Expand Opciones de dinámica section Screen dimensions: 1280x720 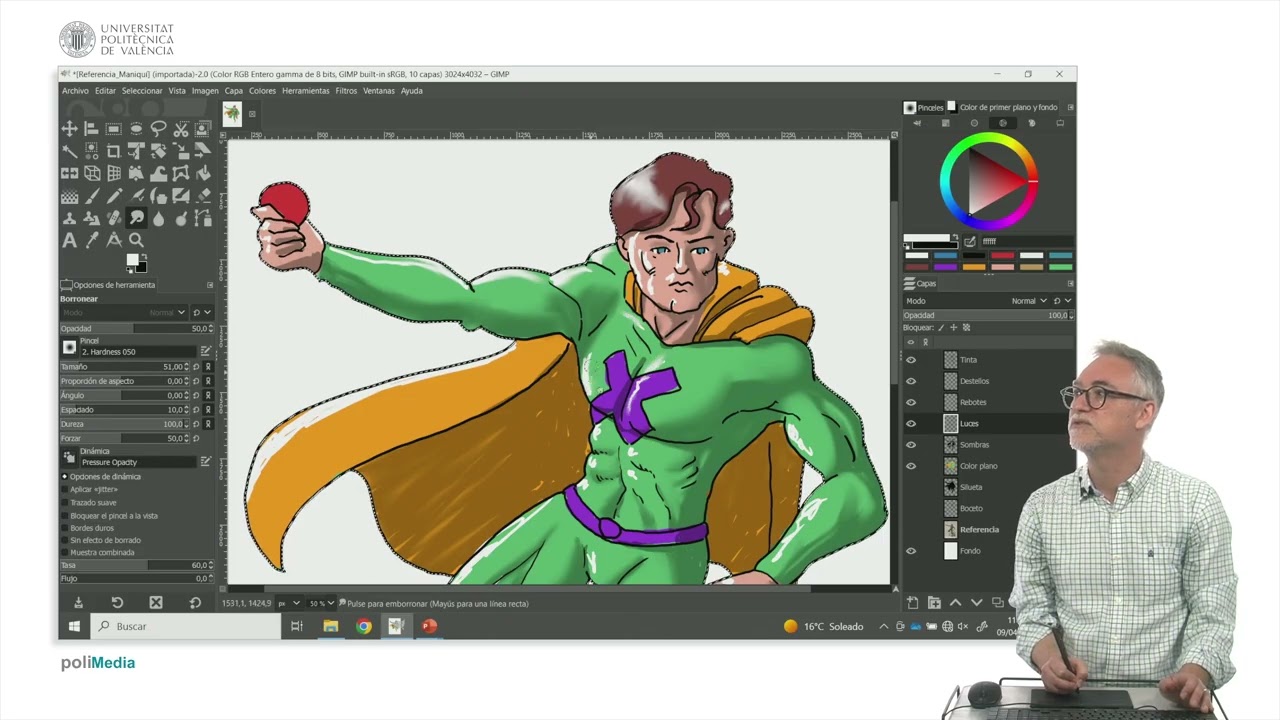click(65, 476)
